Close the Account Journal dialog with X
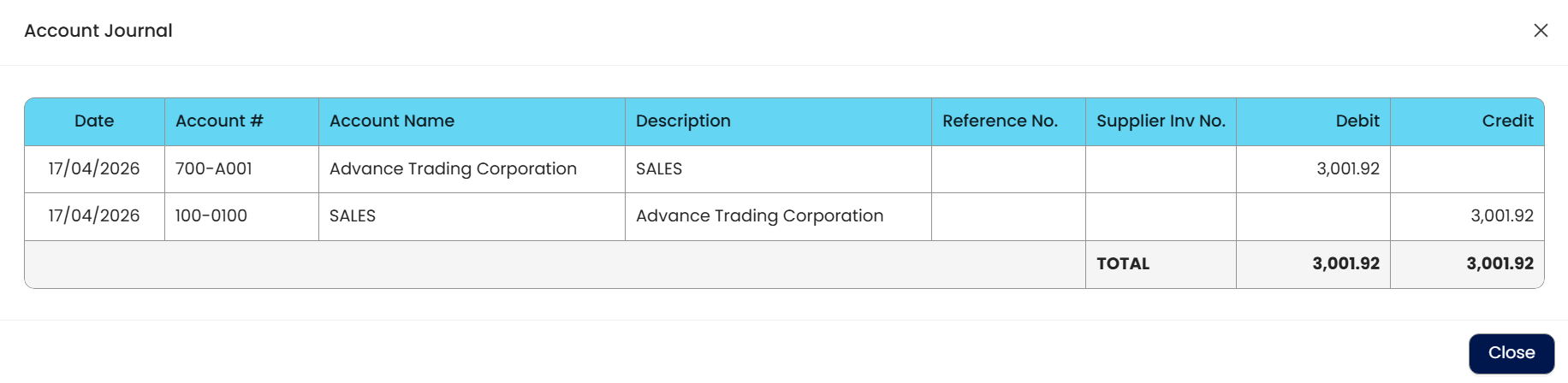The image size is (1568, 383). pos(1541,31)
